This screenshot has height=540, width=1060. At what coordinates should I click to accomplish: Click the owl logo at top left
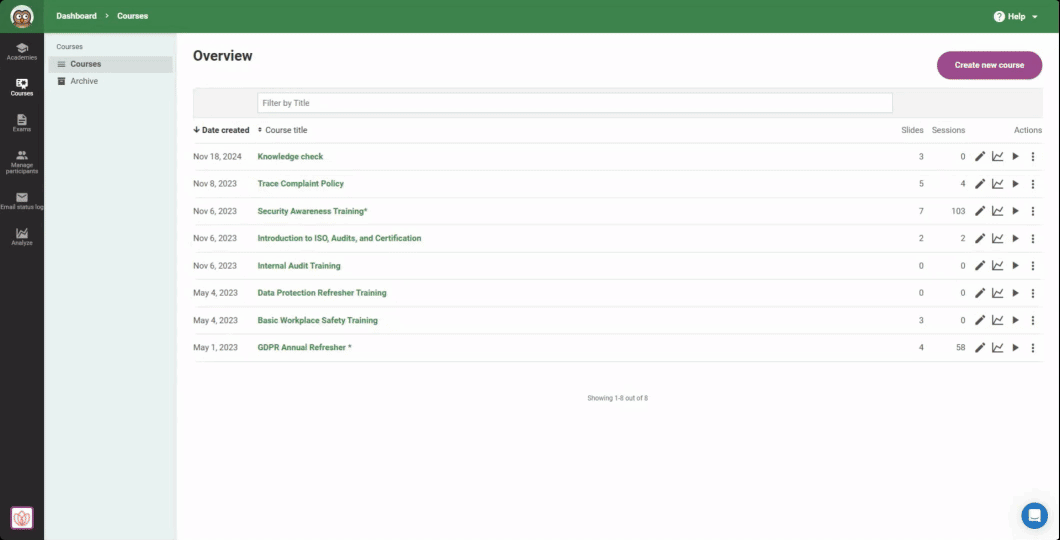[x=21, y=16]
